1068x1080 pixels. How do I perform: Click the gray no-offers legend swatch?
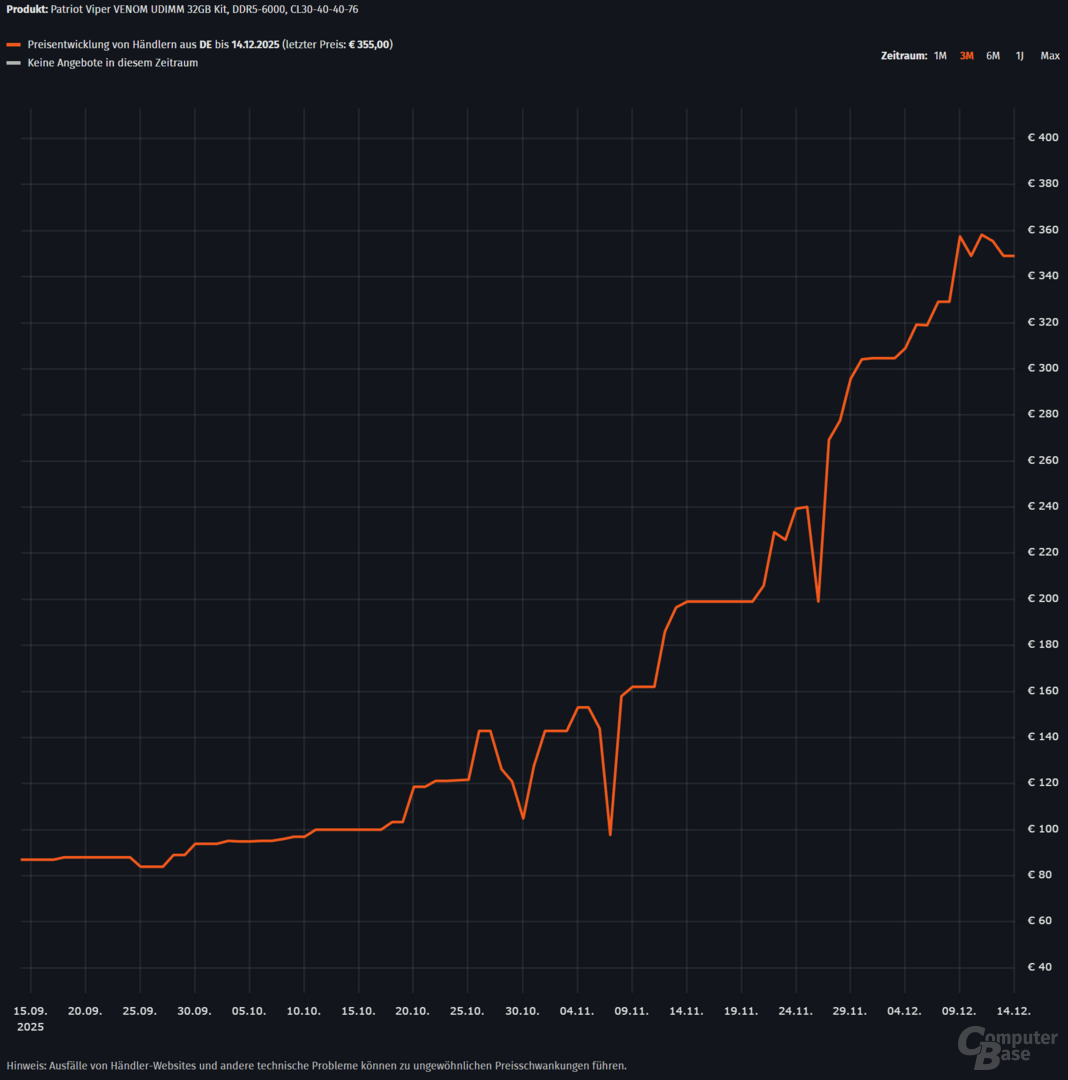click(x=13, y=63)
